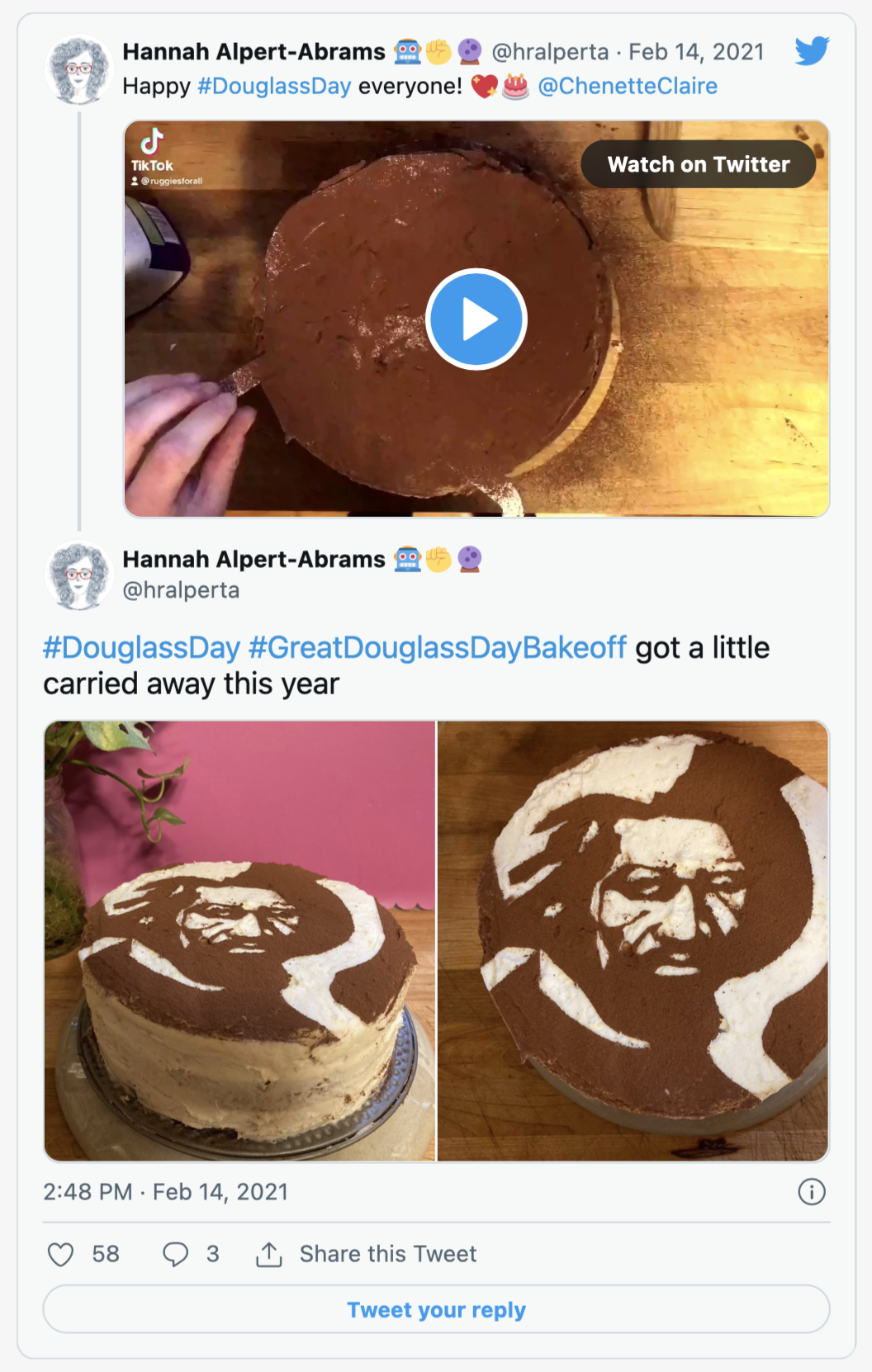The image size is (872, 1372).
Task: Click the share upload arrow icon
Action: tap(271, 1253)
